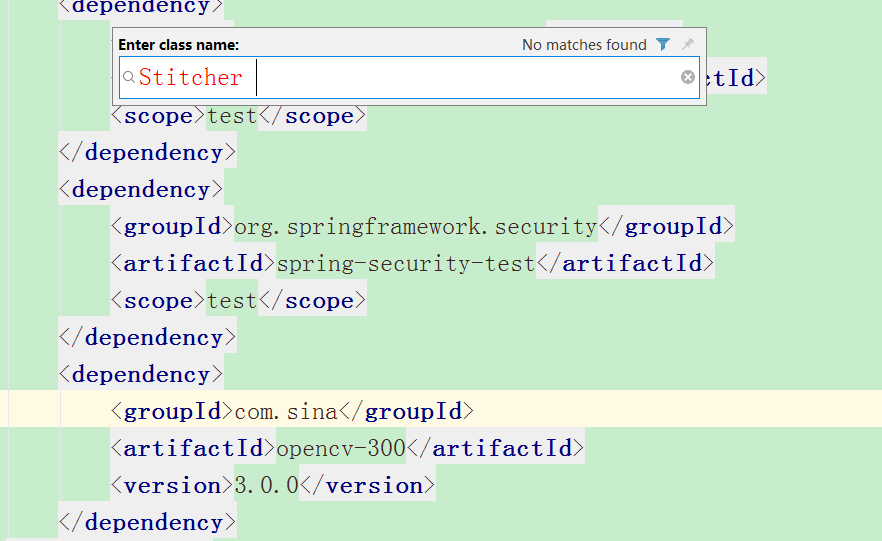
Task: Click opening artifactId tag before spring-security-test
Action: (x=193, y=264)
